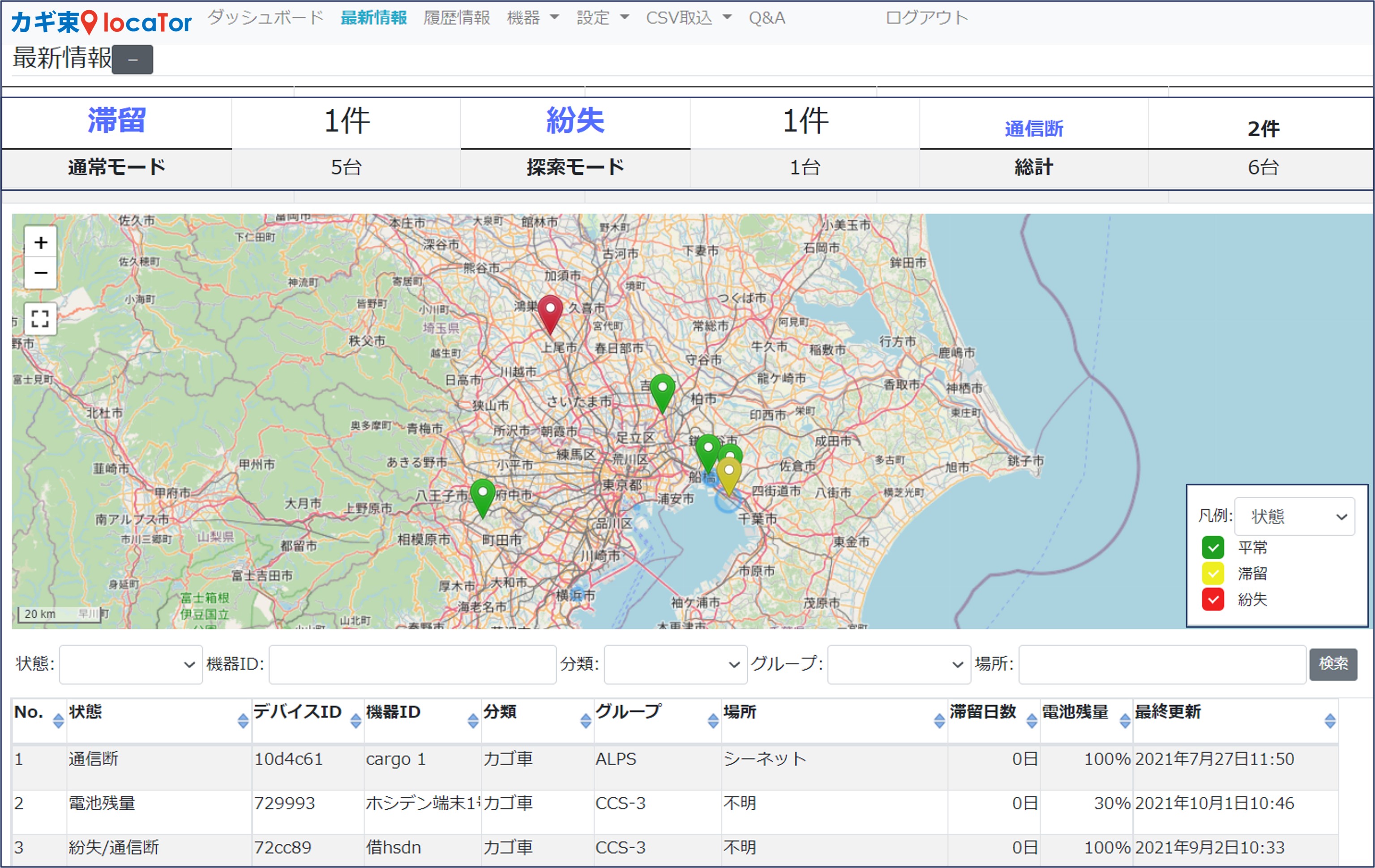Open the 凡例 状態 legend dropdown
1375x868 pixels.
tap(1294, 516)
